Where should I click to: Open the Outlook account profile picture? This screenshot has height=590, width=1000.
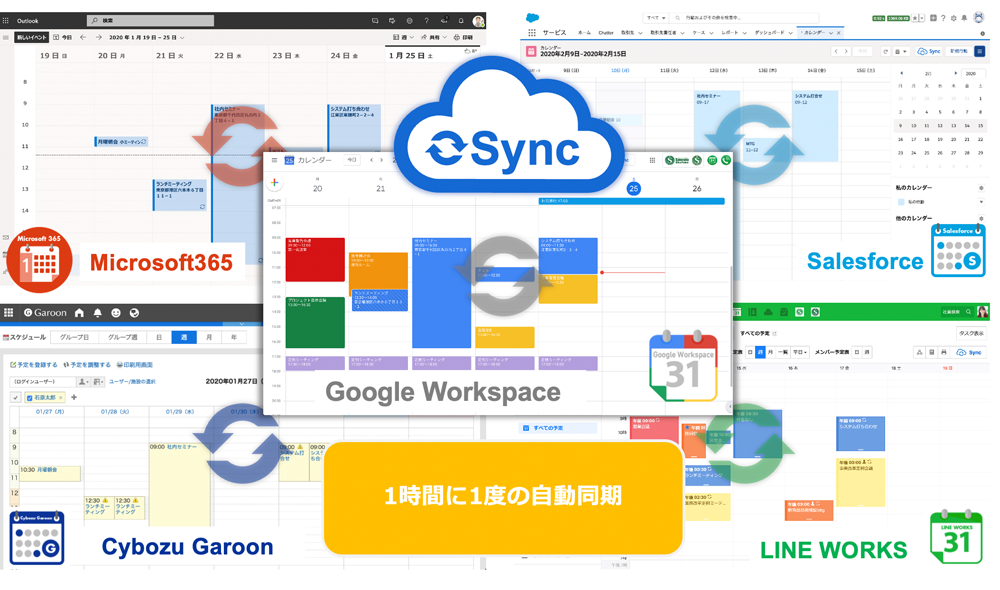coord(478,21)
